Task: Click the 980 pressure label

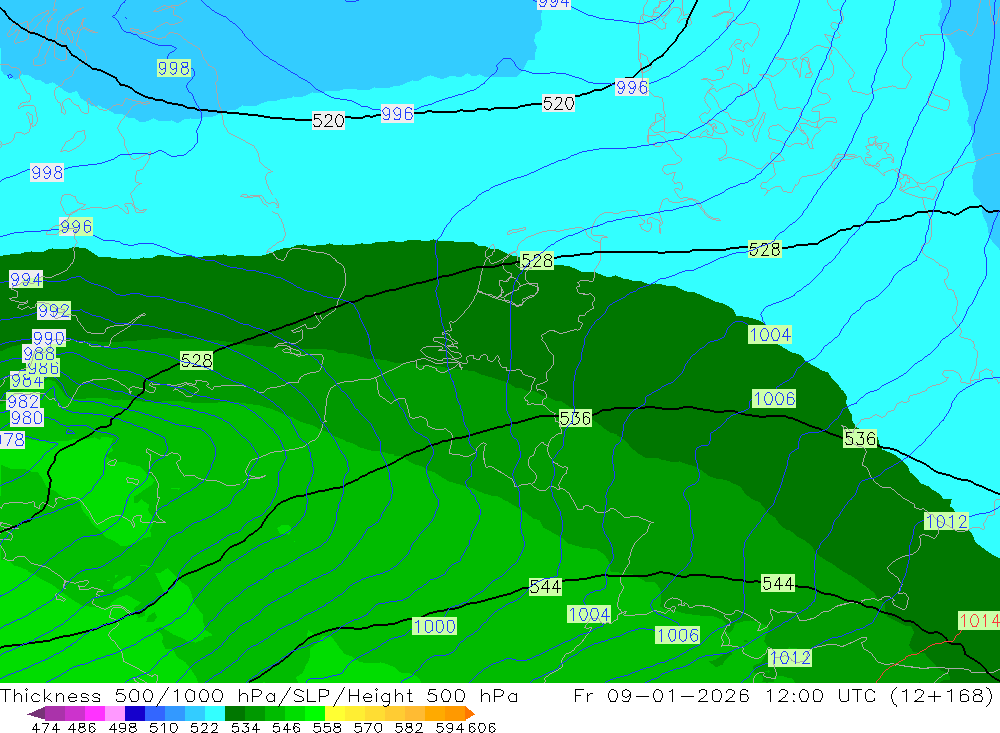Action: pyautogui.click(x=27, y=418)
